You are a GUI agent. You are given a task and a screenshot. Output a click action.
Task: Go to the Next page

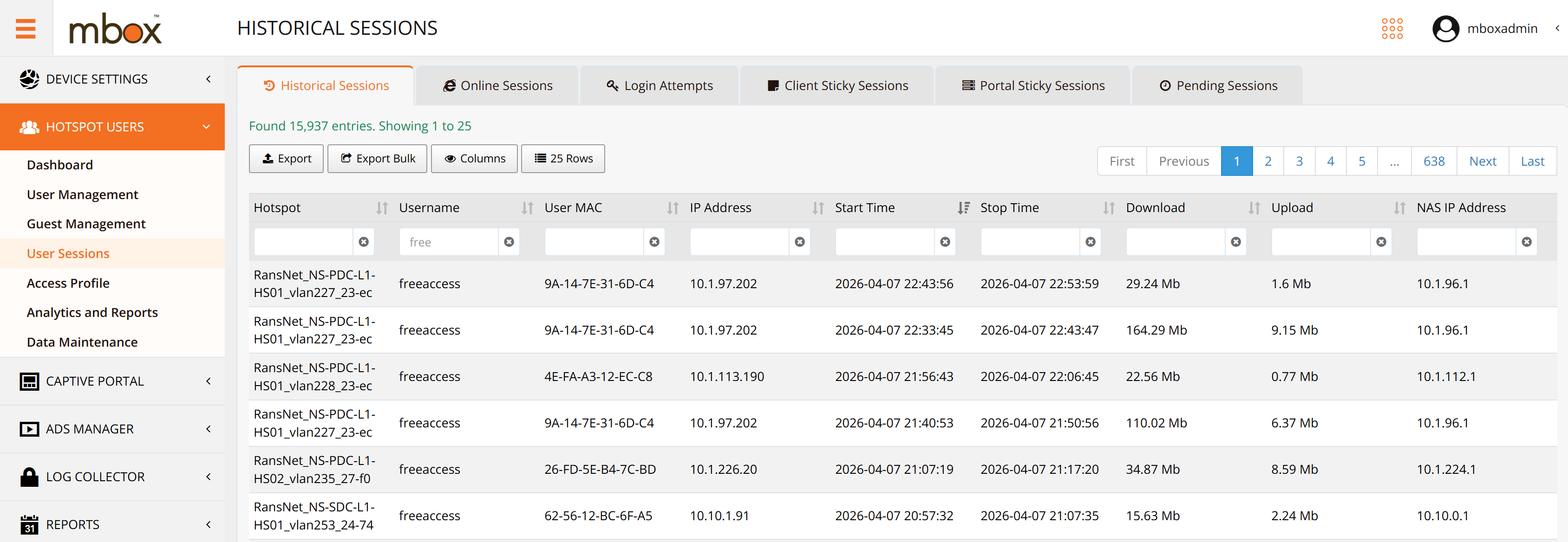(x=1482, y=161)
